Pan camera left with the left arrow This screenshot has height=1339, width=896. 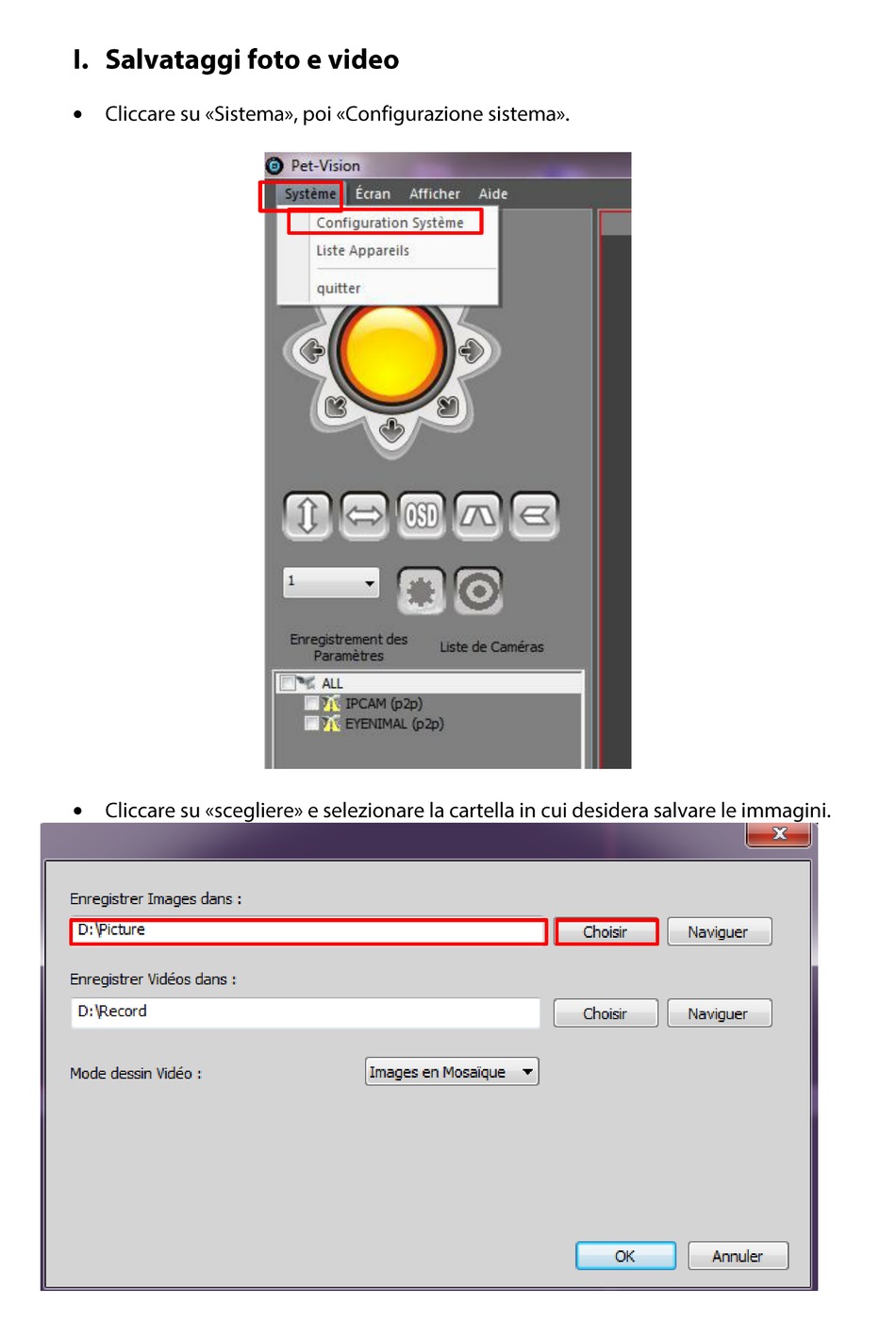[311, 352]
